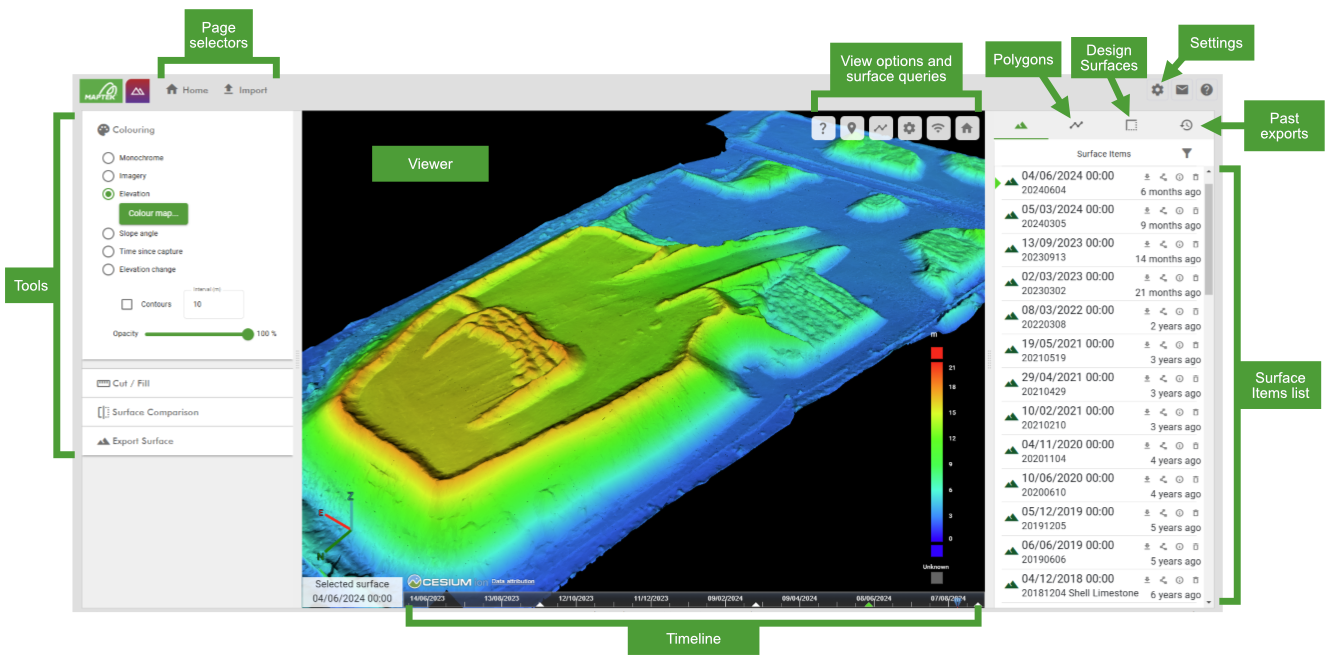Reset the viewer with the home icon

click(966, 128)
